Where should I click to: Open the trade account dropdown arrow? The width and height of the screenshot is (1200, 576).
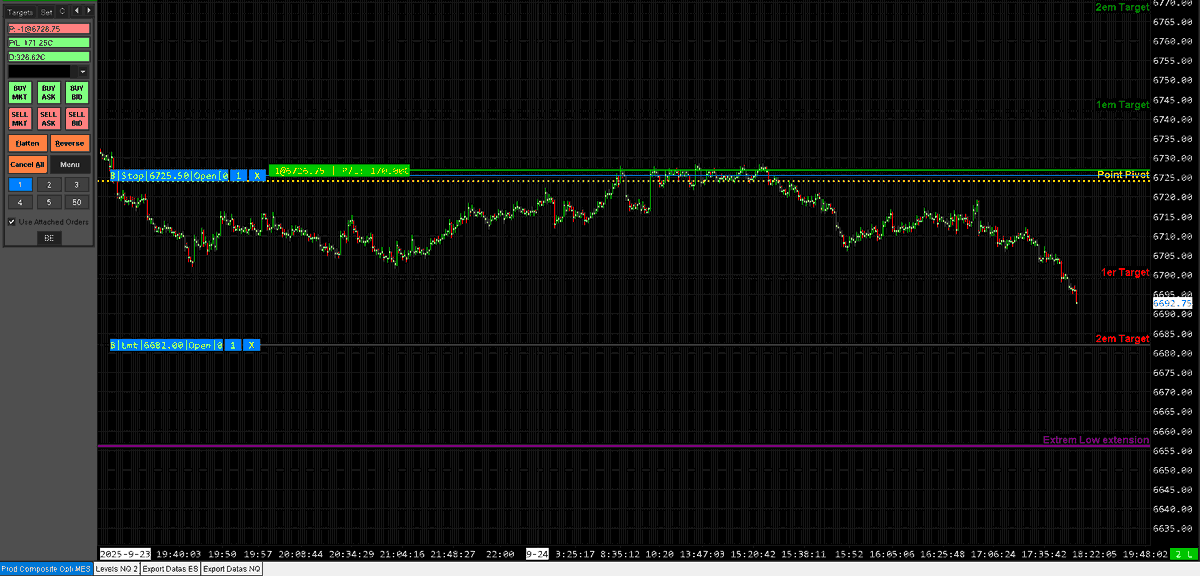[83, 72]
